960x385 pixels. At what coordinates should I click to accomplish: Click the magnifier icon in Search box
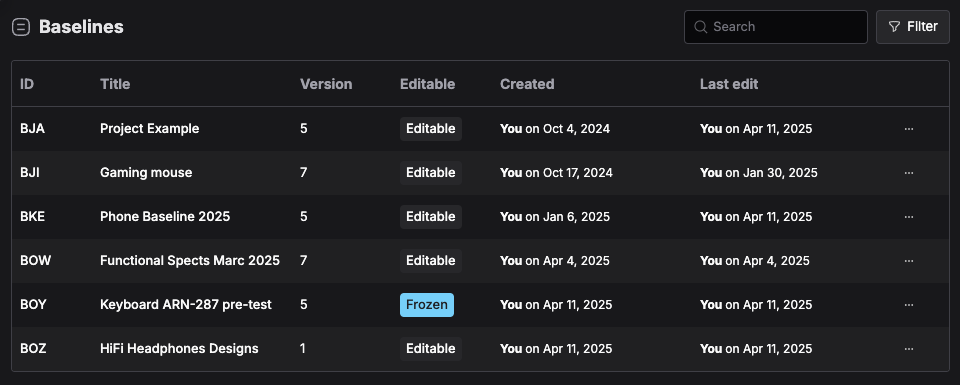tap(700, 27)
